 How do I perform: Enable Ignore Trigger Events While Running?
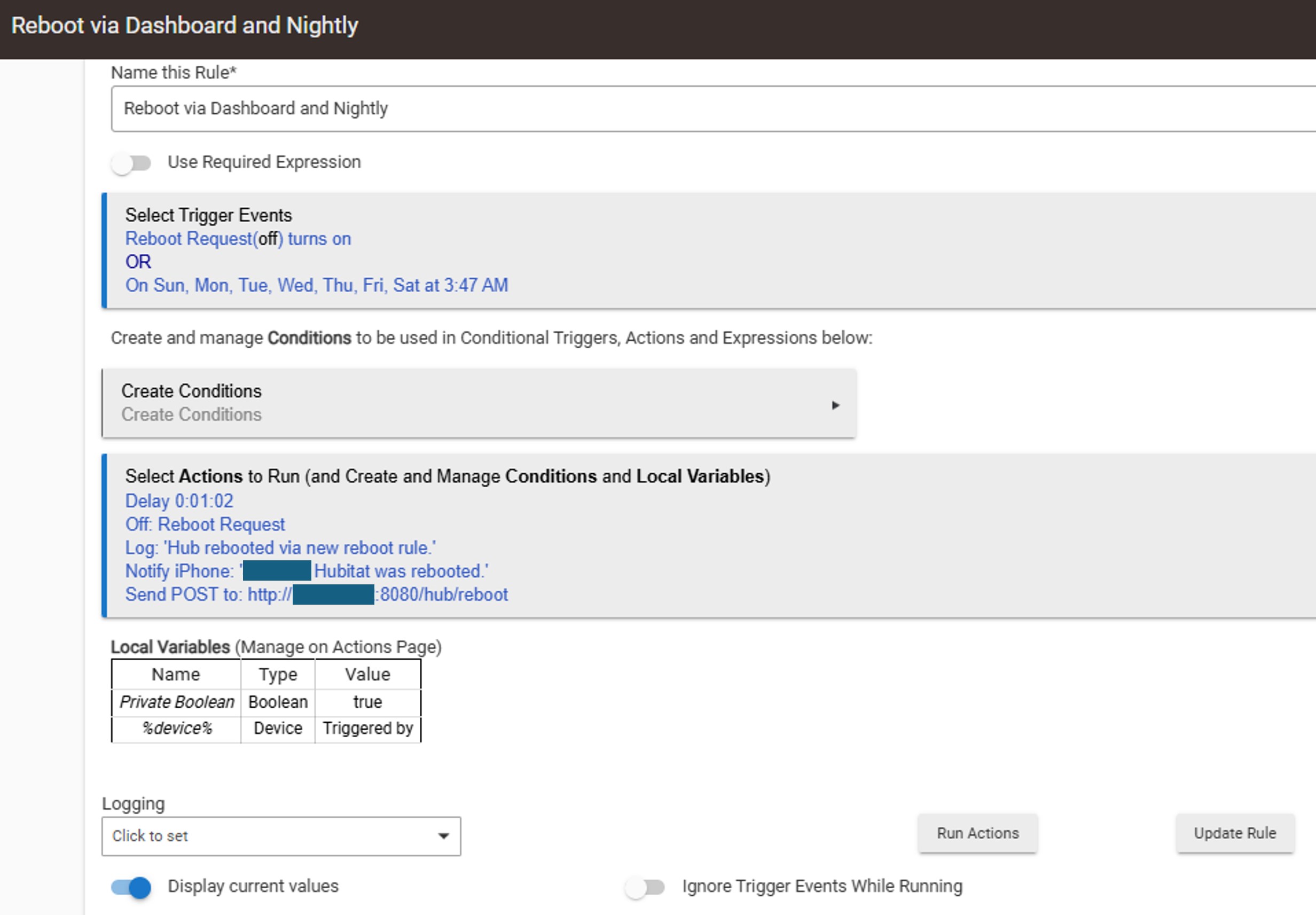tap(645, 887)
